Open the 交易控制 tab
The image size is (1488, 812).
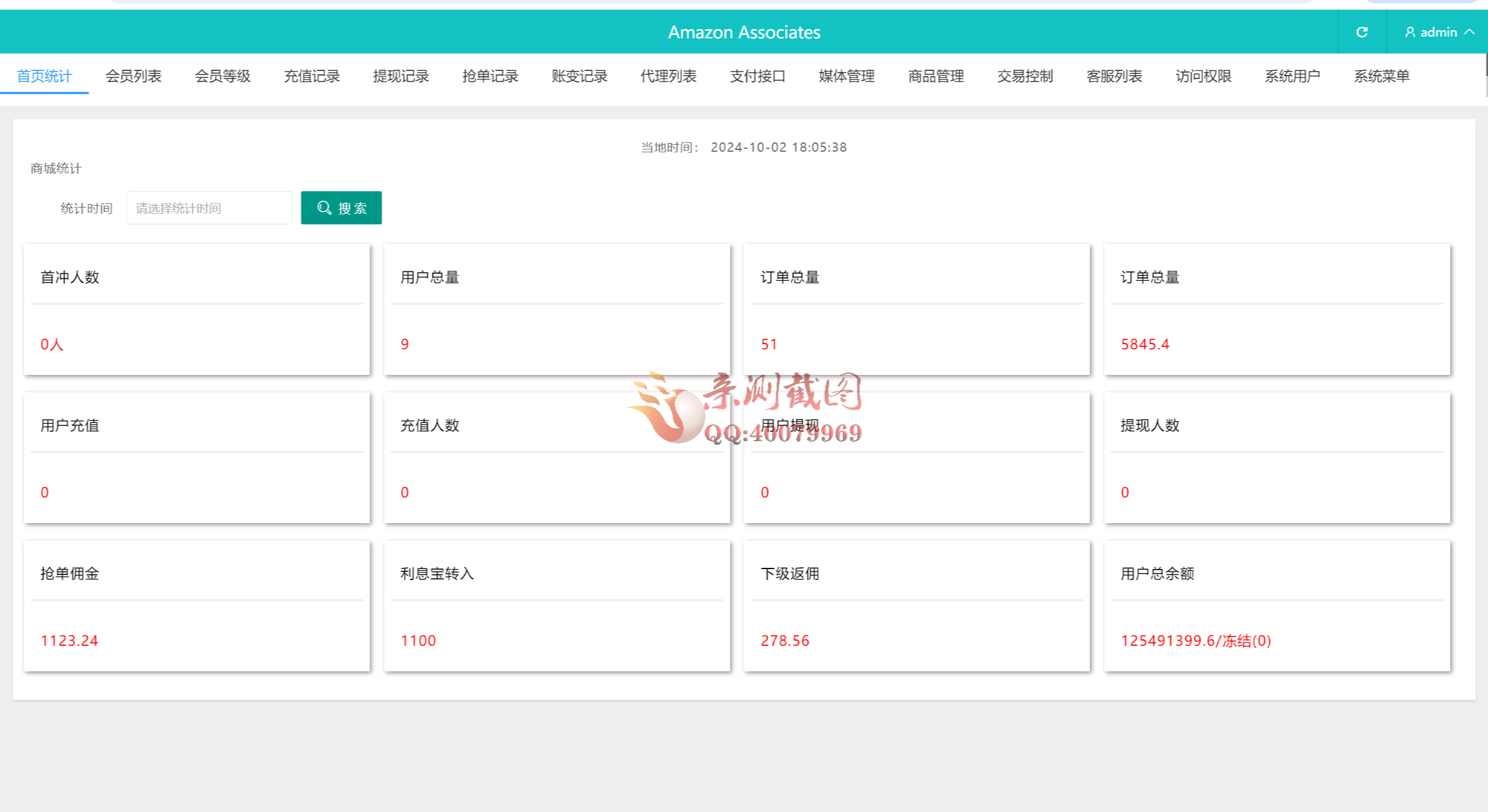click(1025, 76)
